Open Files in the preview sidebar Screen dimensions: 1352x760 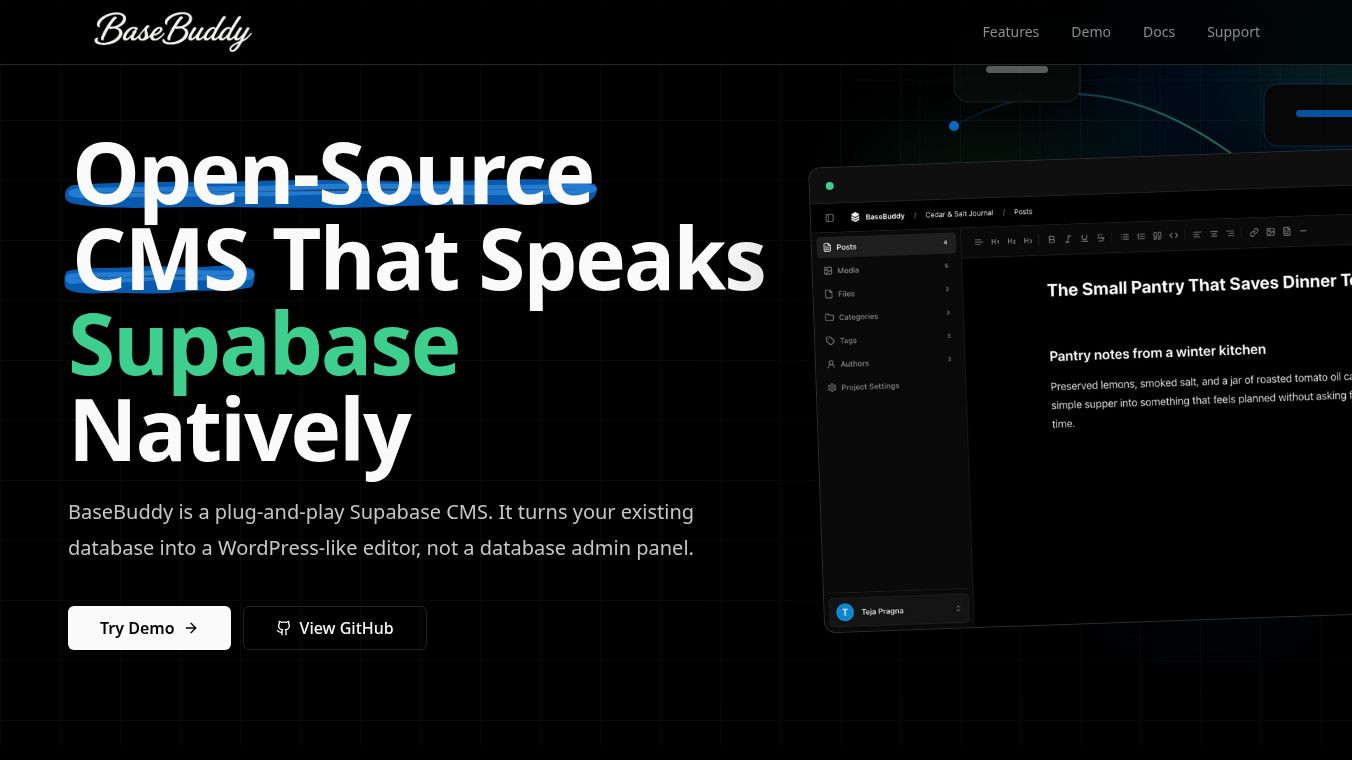pyautogui.click(x=889, y=292)
